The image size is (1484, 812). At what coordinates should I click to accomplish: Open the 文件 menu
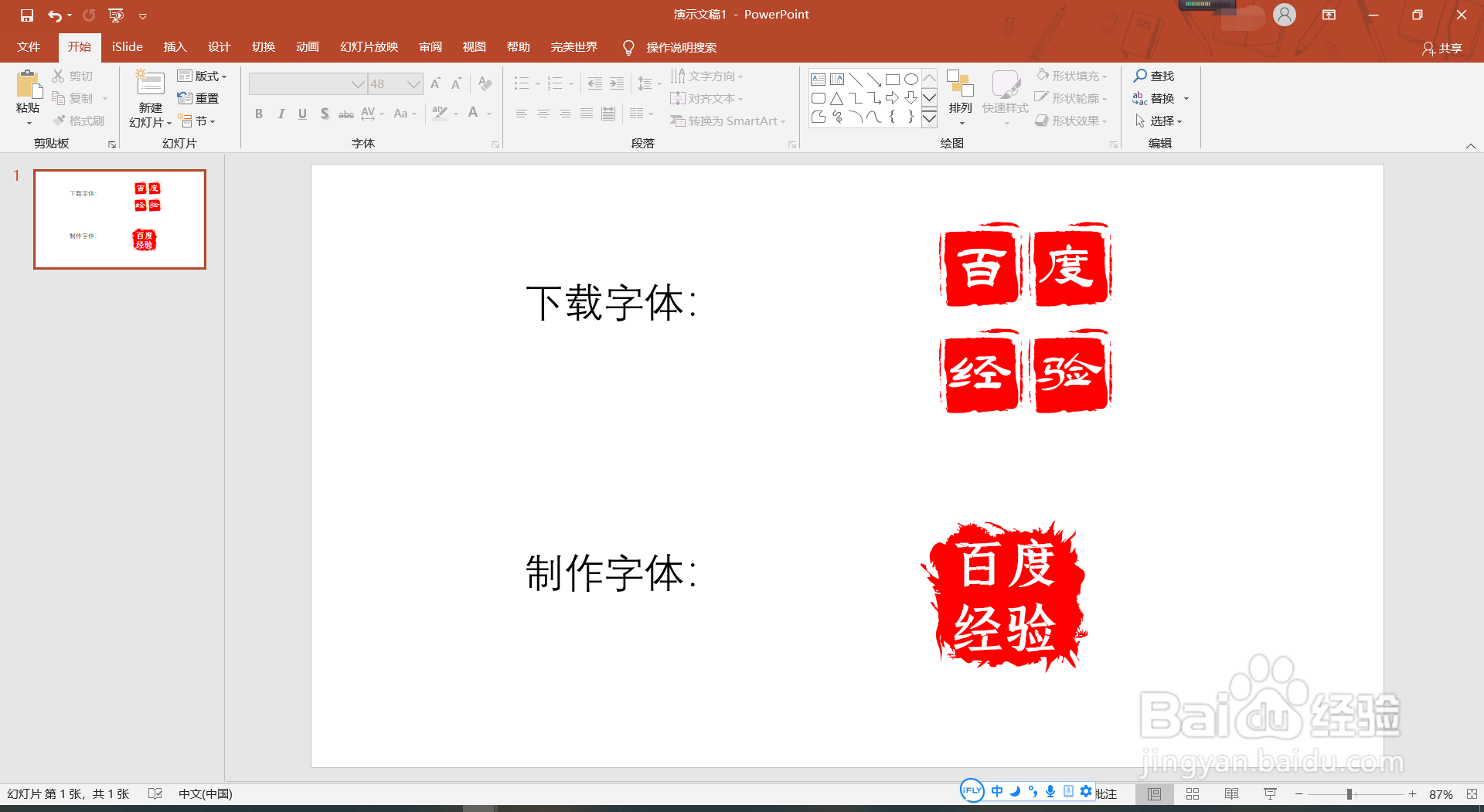click(28, 47)
